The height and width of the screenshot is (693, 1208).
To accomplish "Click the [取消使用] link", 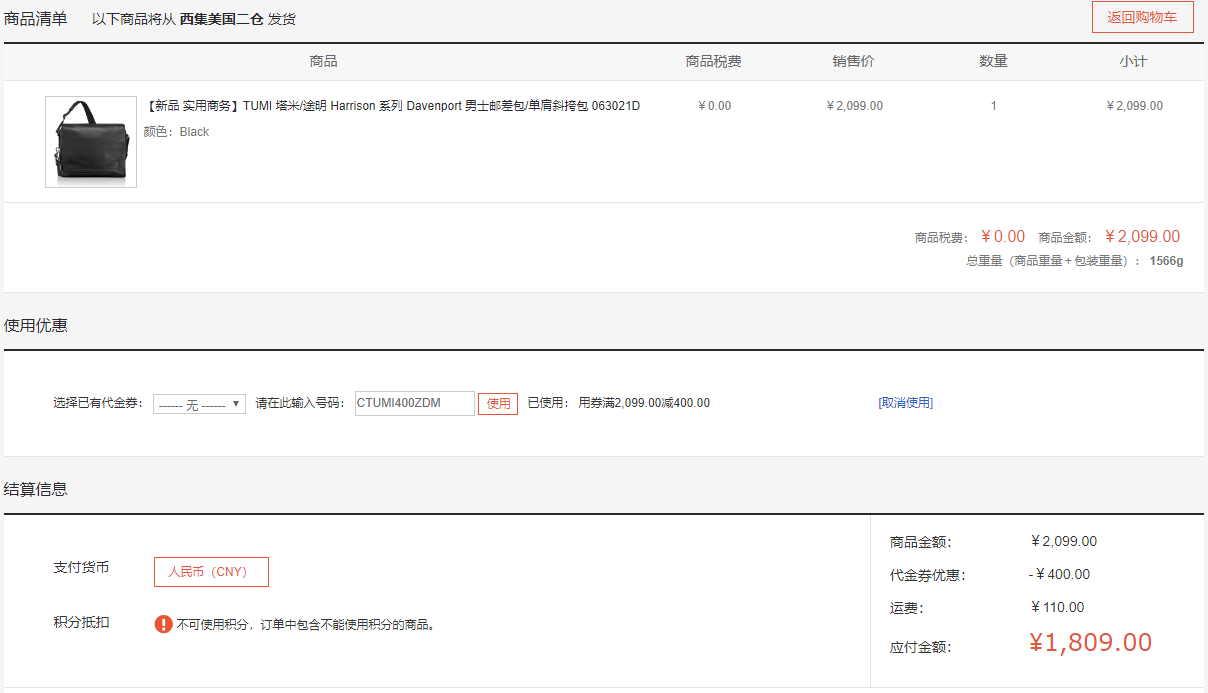I will pos(906,403).
